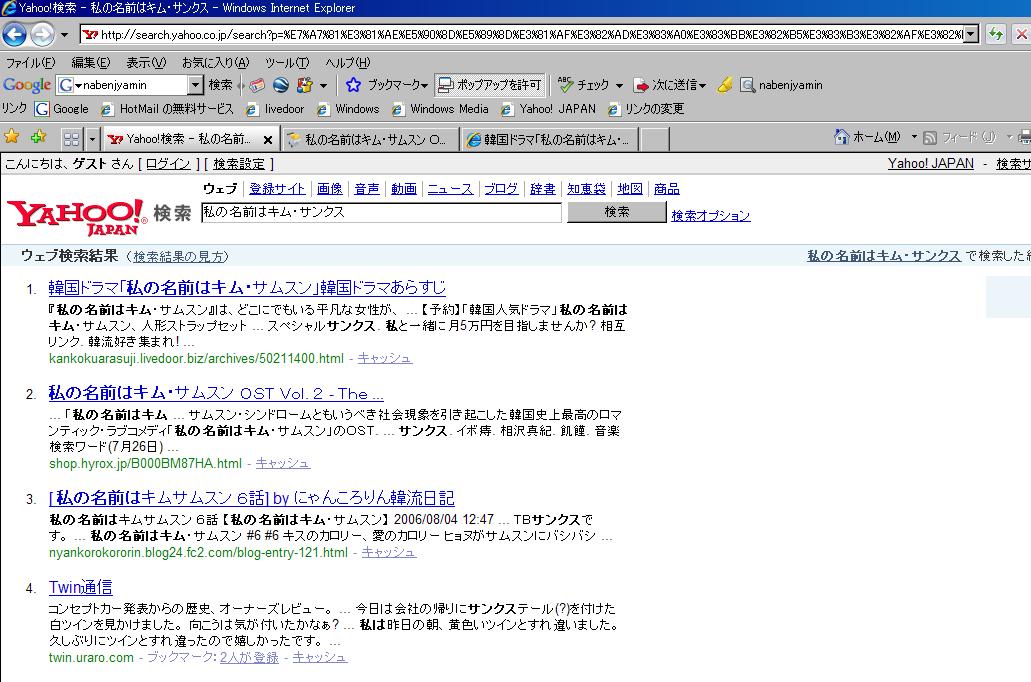Open the tab list dropdown arrow
Image resolution: width=1031 pixels, height=682 pixels.
click(x=92, y=139)
